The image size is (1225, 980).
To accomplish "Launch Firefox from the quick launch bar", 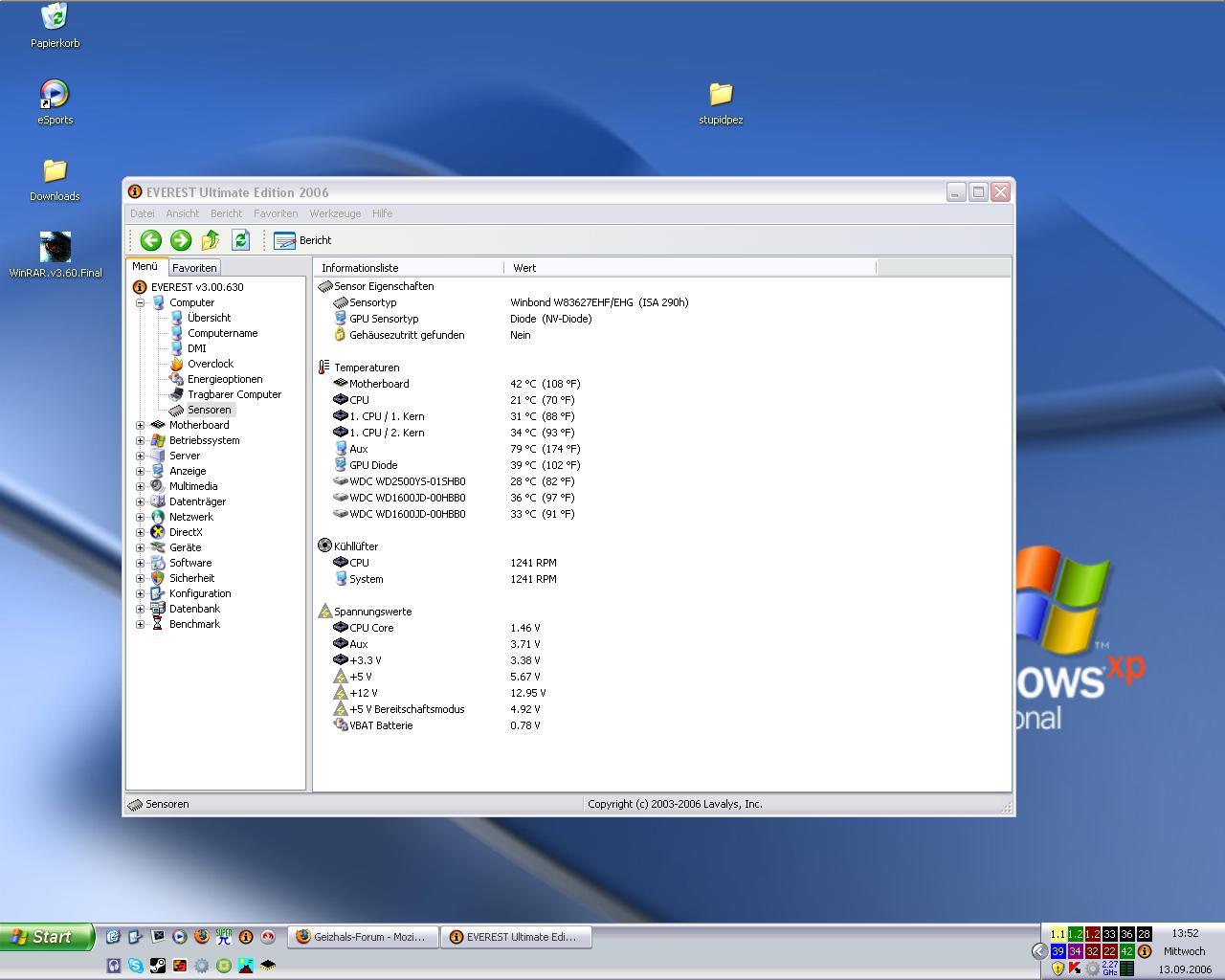I will 201,937.
